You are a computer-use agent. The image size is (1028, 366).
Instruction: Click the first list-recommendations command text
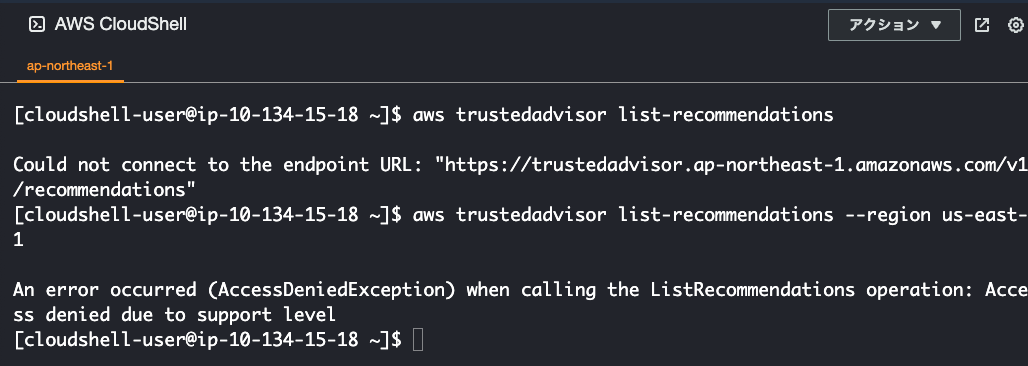(726, 115)
